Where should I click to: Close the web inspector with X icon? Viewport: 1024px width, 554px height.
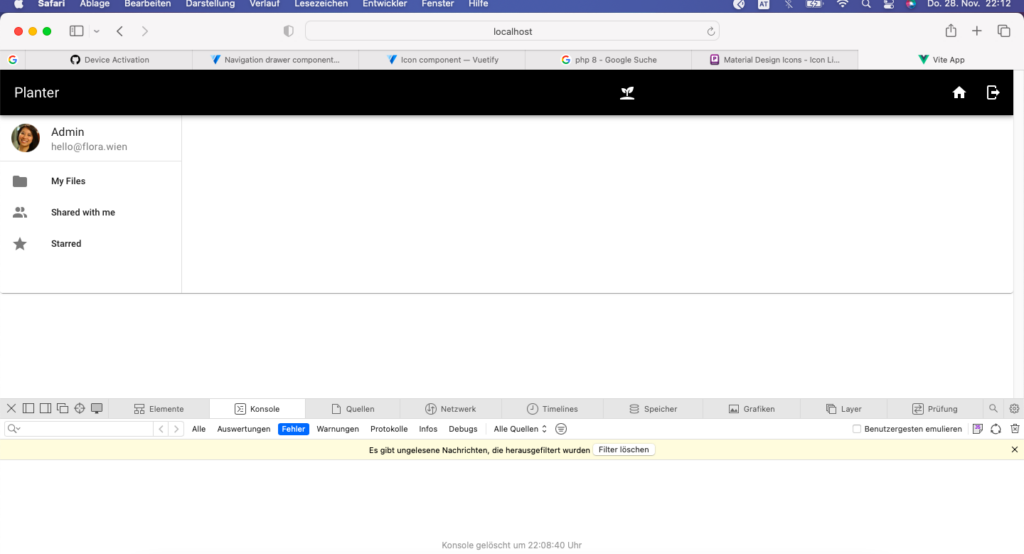pyautogui.click(x=11, y=408)
